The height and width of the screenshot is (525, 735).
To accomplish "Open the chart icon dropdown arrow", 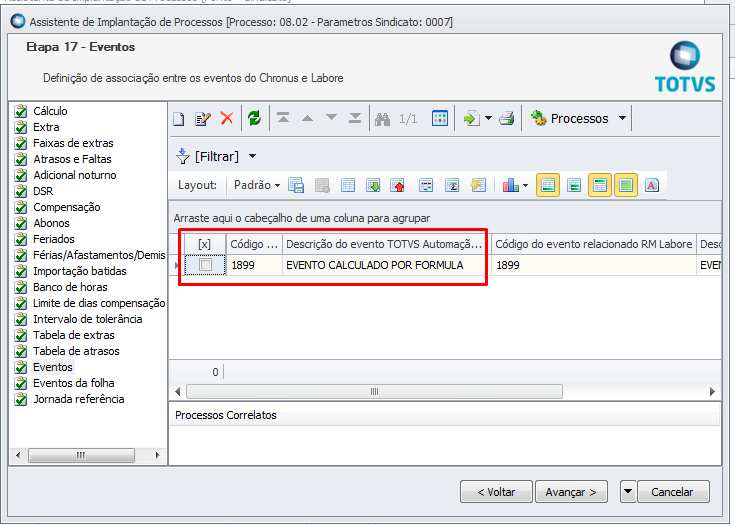I will 525,186.
